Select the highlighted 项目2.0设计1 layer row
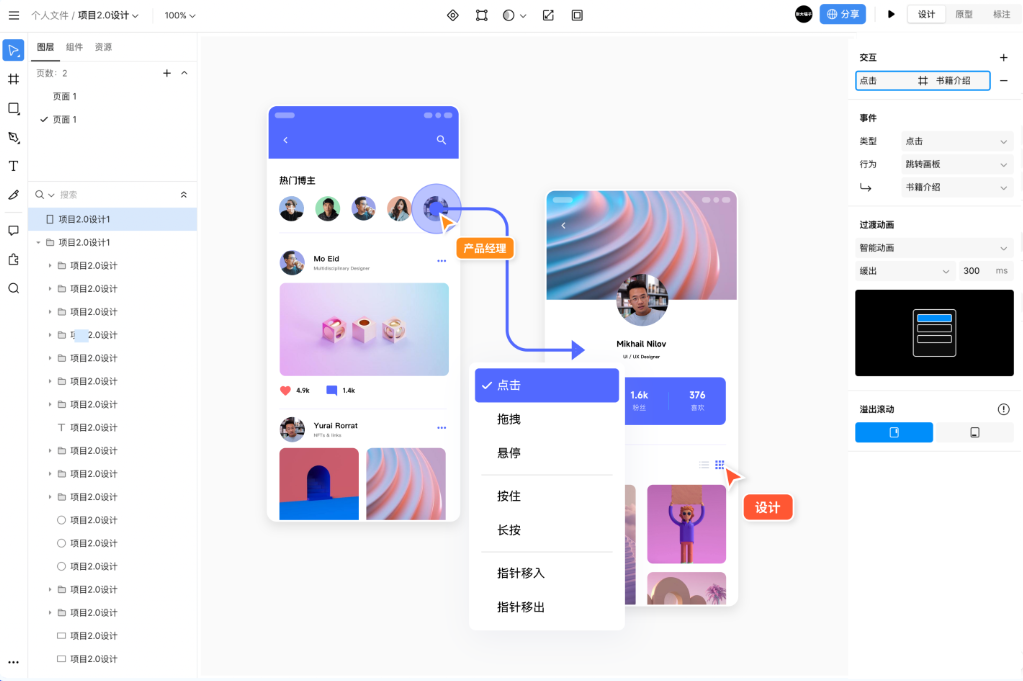Screen dimensions: 1023x681 coord(112,219)
